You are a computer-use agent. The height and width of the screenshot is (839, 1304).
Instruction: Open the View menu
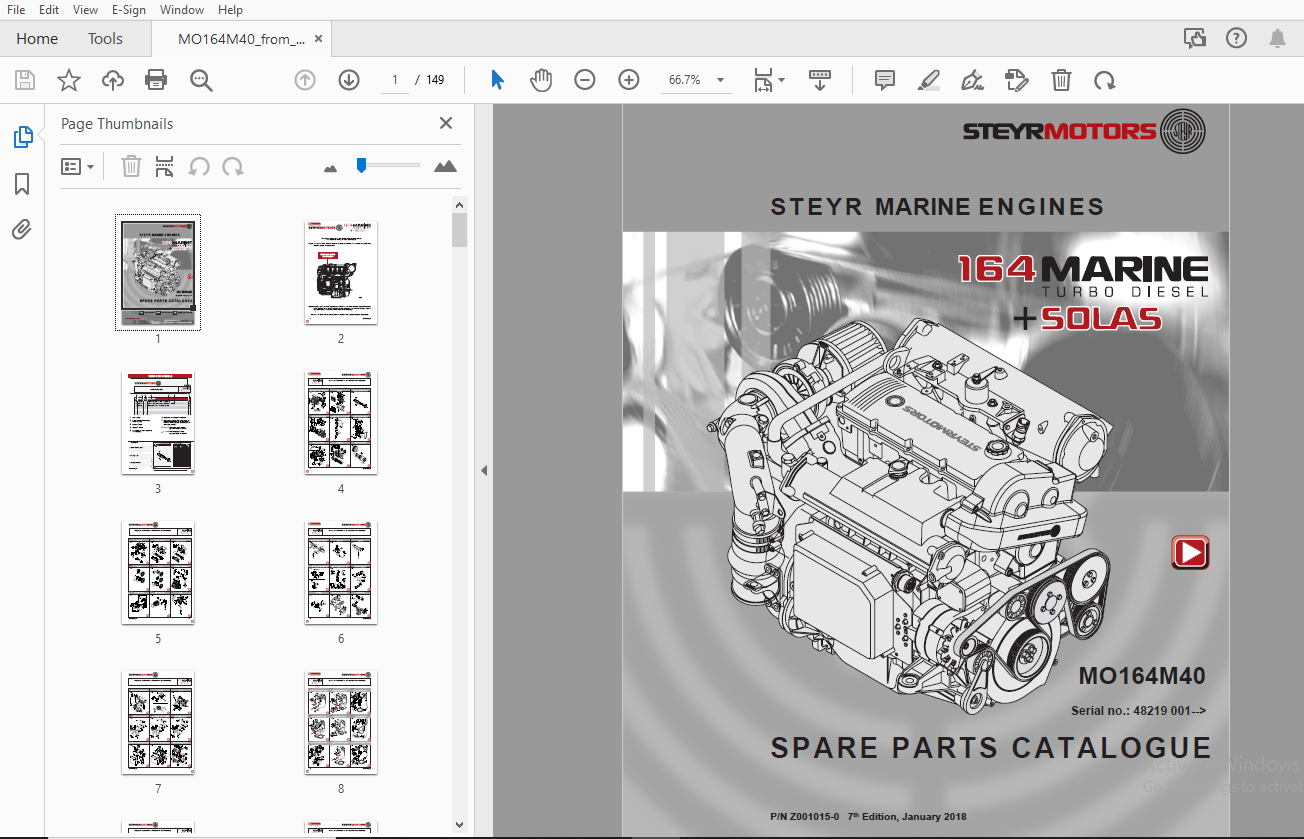point(85,9)
